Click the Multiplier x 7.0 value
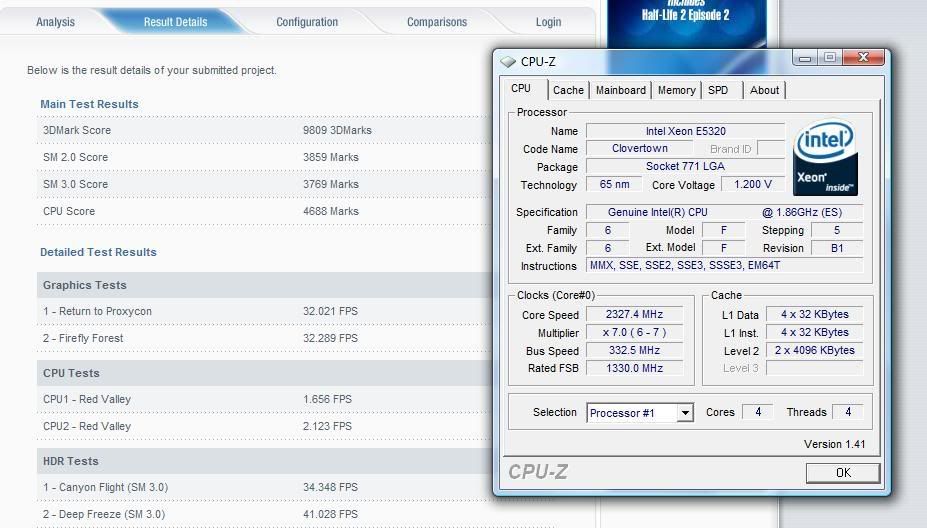The width and height of the screenshot is (927, 528). click(634, 332)
